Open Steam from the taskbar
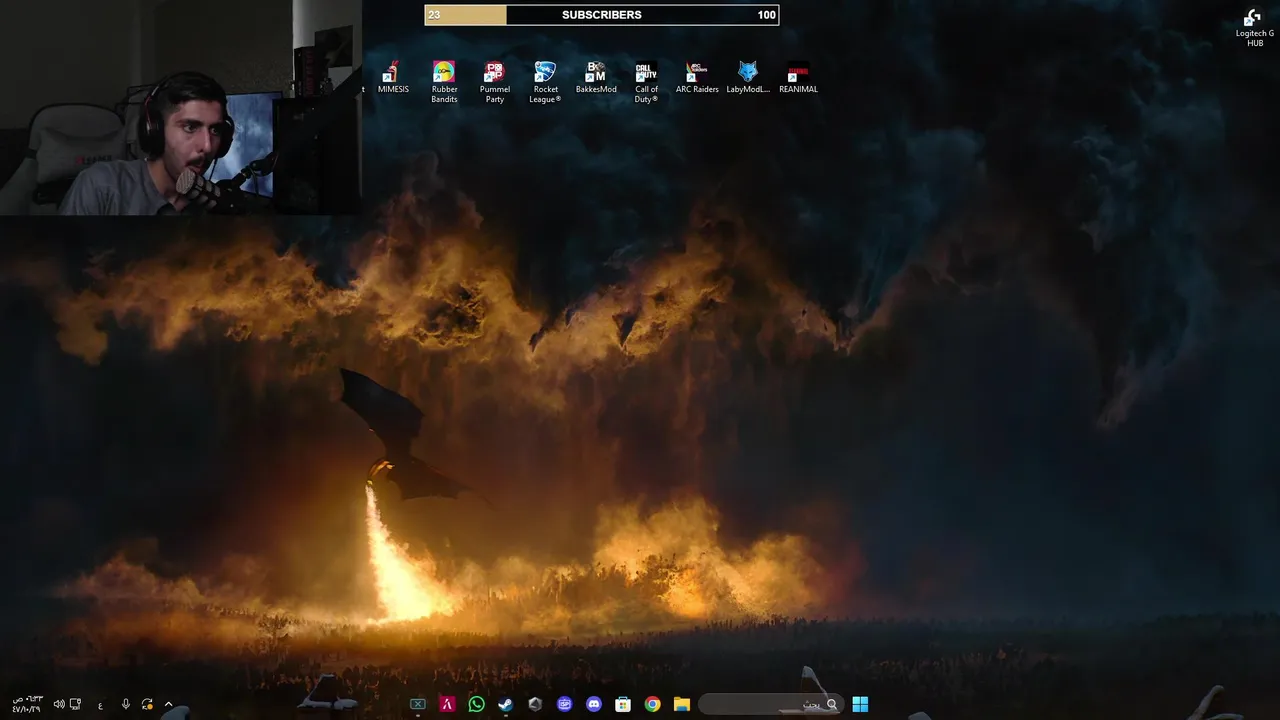This screenshot has height=720, width=1280. click(x=506, y=704)
